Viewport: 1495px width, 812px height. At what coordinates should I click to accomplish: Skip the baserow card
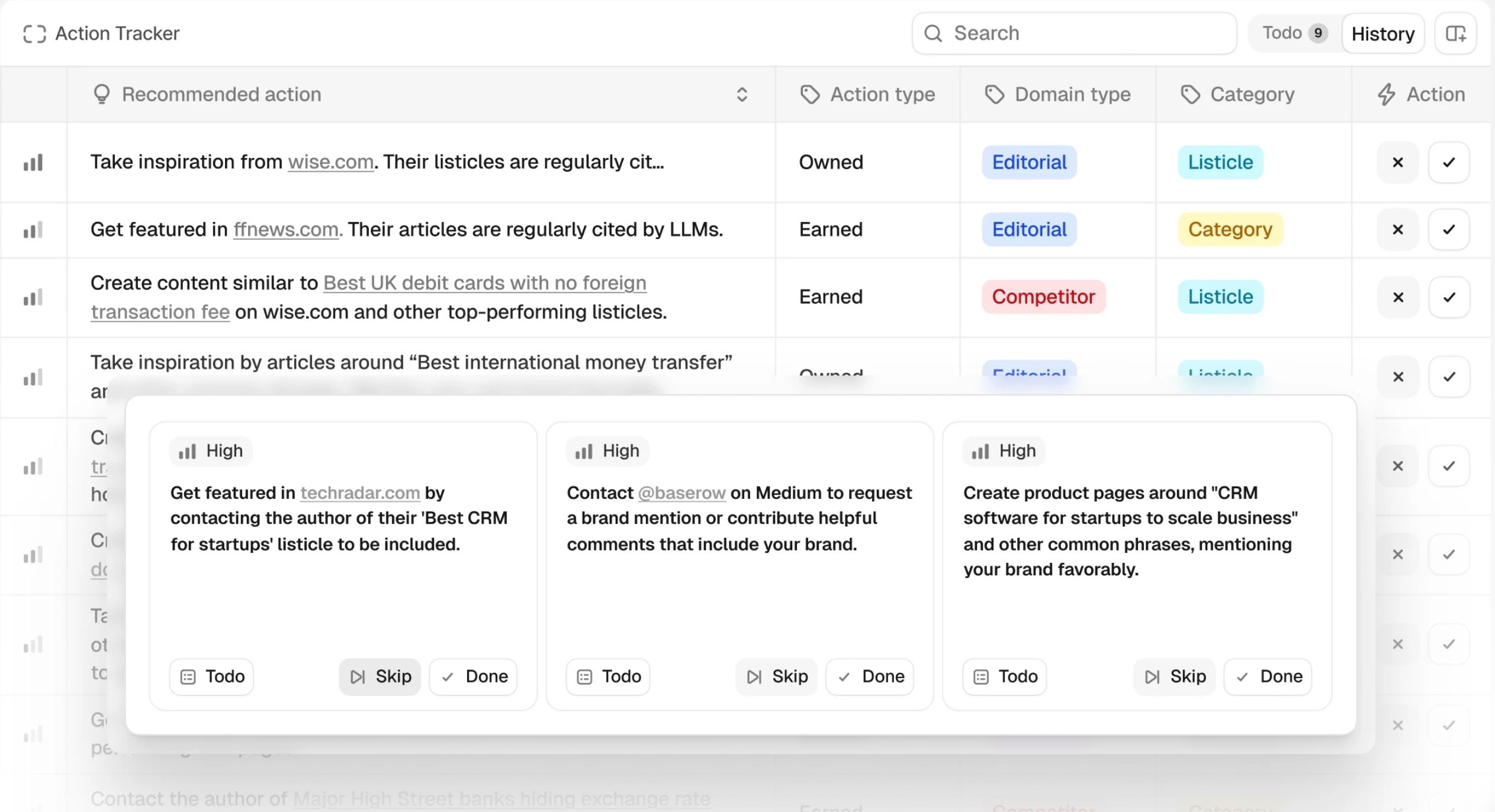point(776,677)
